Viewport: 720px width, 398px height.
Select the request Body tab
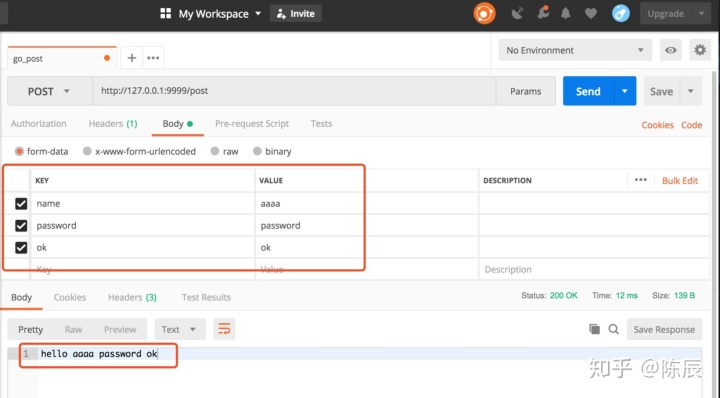[177, 123]
